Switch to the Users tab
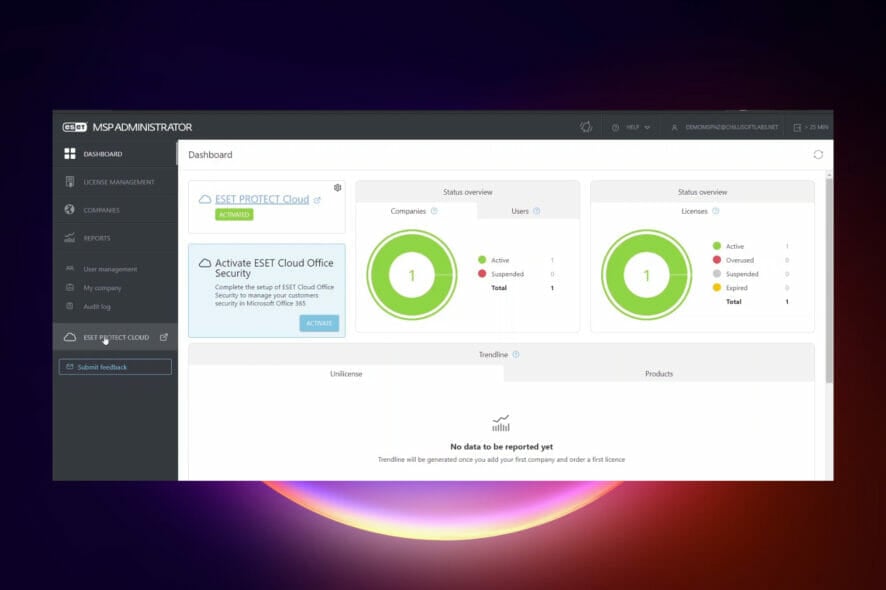Image resolution: width=886 pixels, height=590 pixels. pos(527,211)
